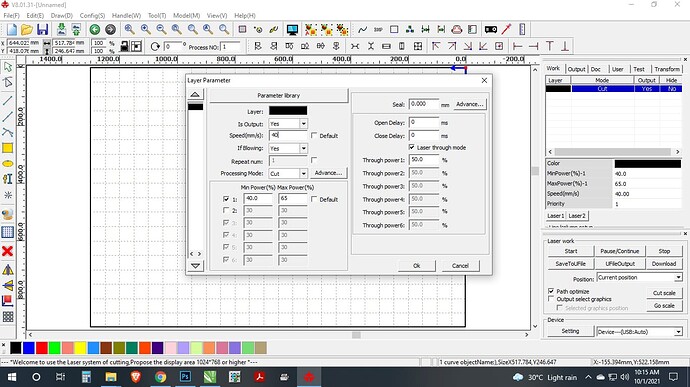Open the red laser app in taskbar

[309, 377]
